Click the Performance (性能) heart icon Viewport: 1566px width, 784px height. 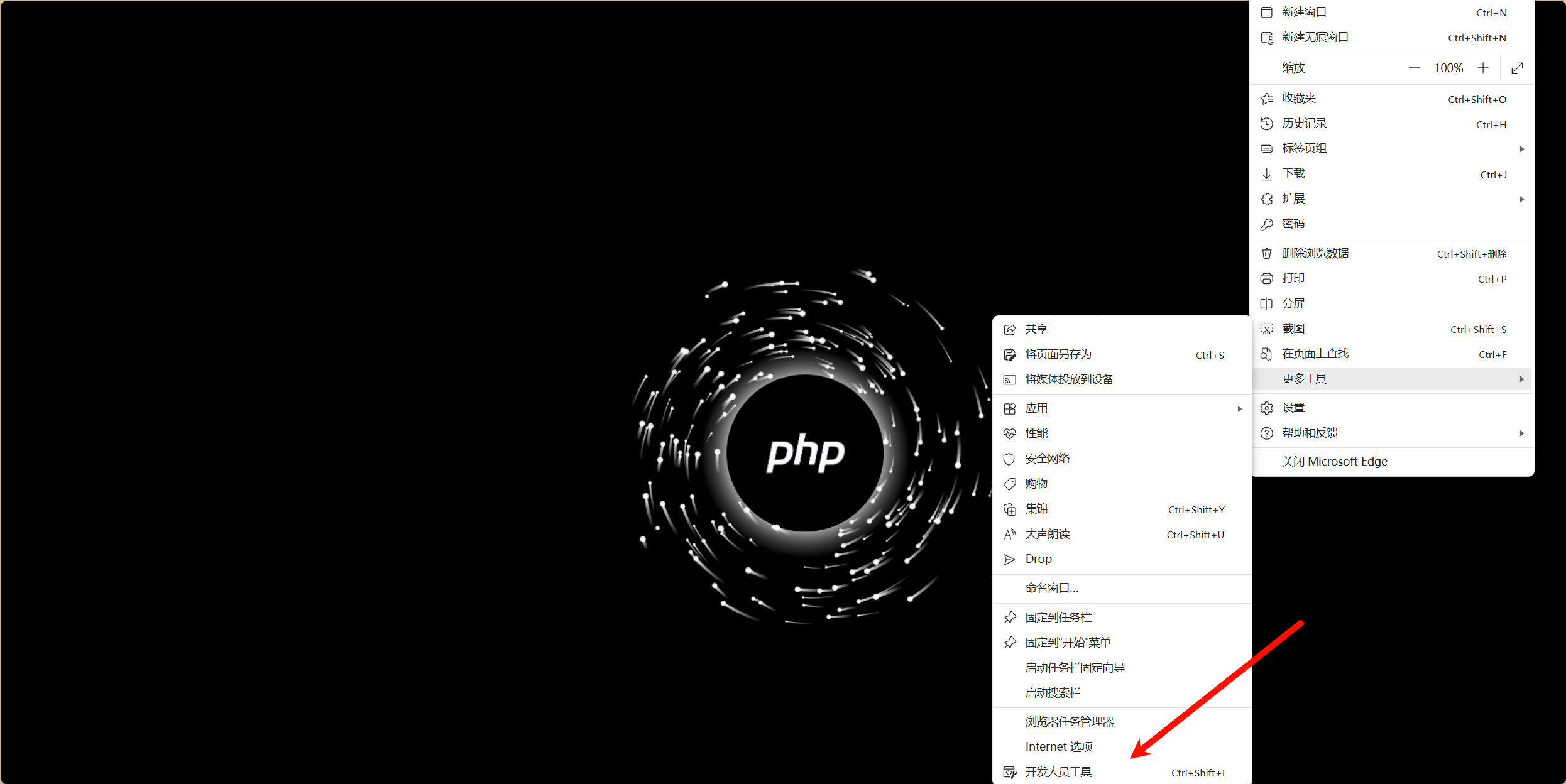(1010, 433)
